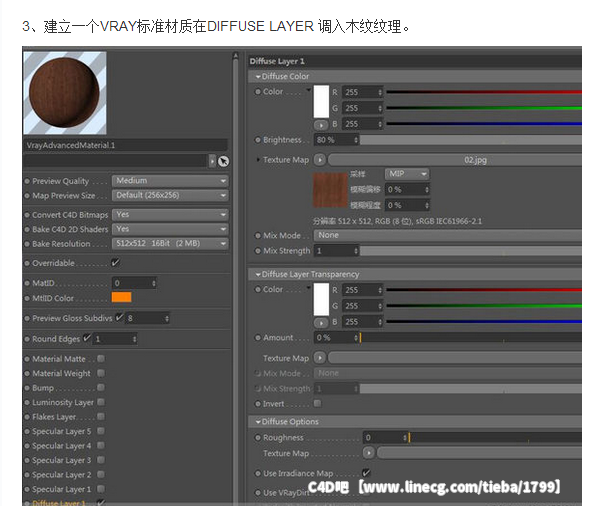Open the Roughness Texture Map arrow button
Screen dimensions: 594x506
point(369,452)
